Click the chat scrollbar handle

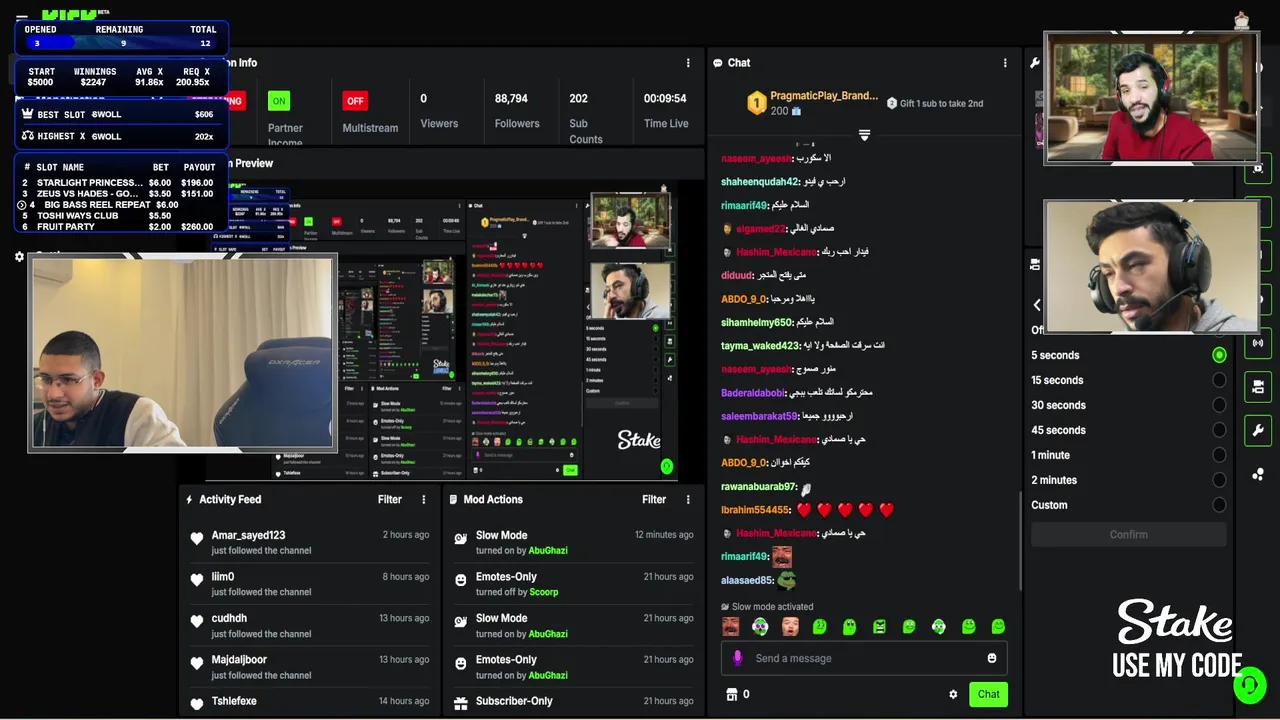coord(1020,540)
